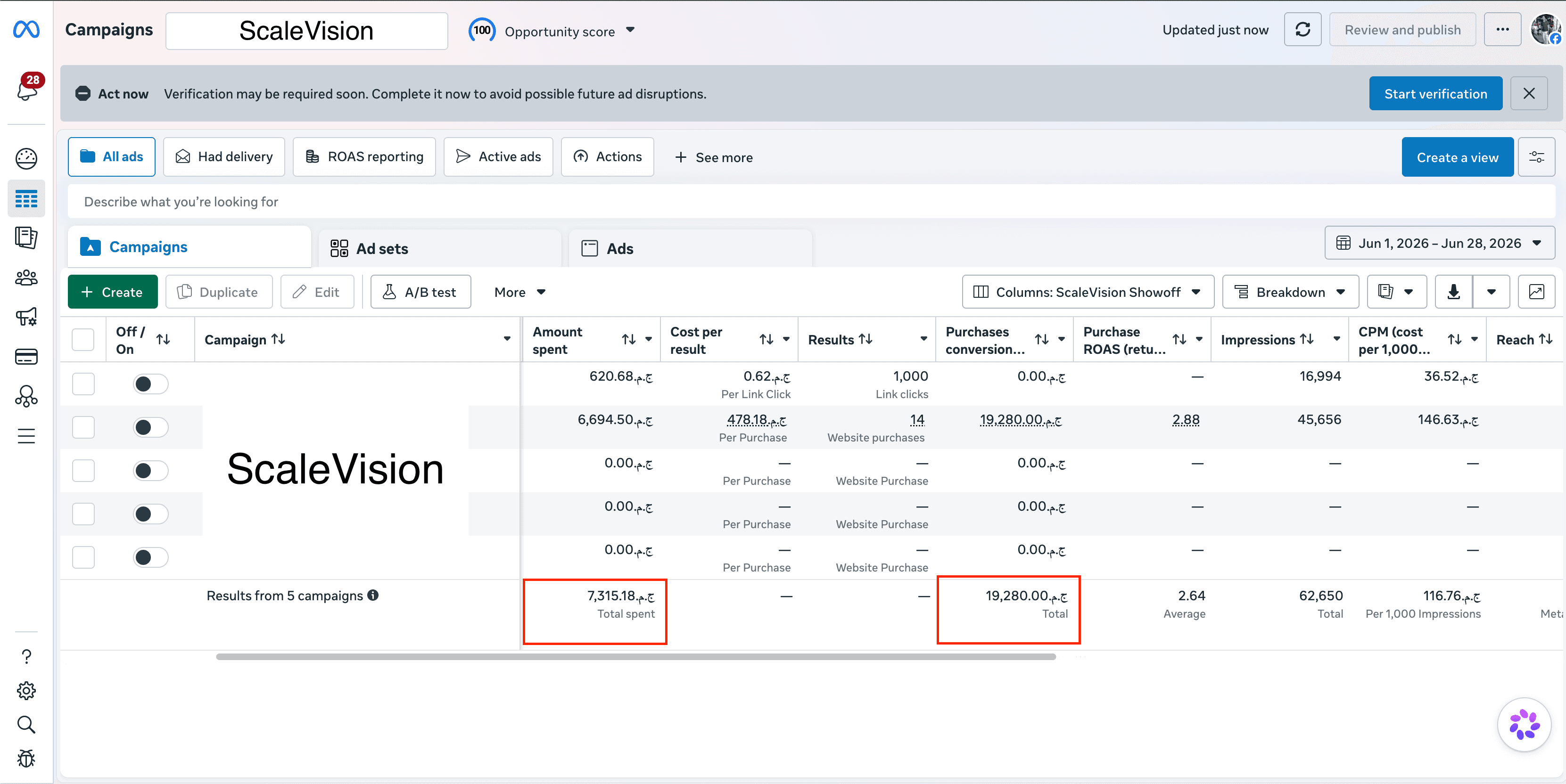Select Campaigns table grid icon in sidebar
The height and width of the screenshot is (784, 1566).
tap(26, 199)
